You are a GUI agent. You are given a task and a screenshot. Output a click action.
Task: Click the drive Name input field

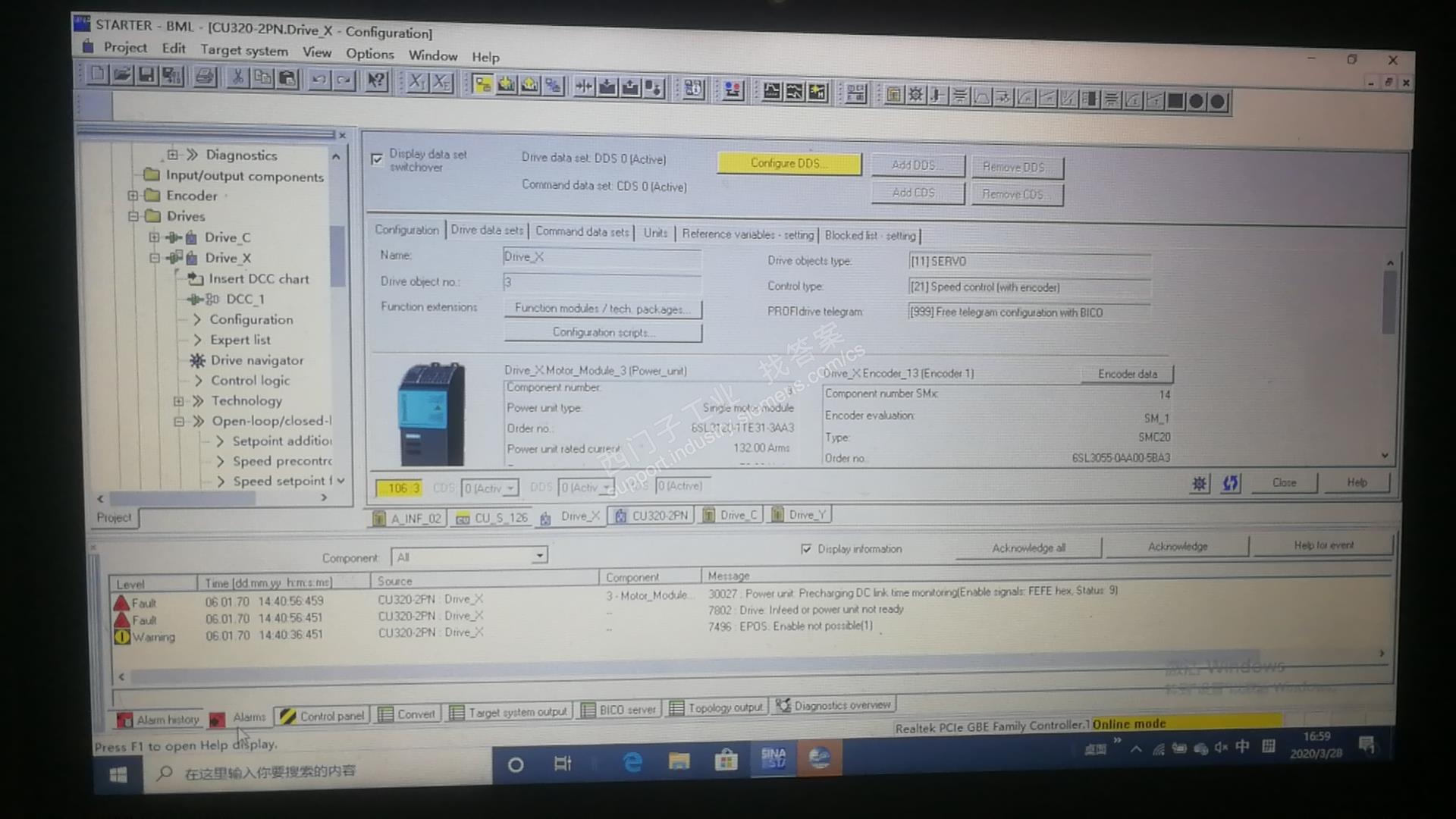pyautogui.click(x=601, y=257)
